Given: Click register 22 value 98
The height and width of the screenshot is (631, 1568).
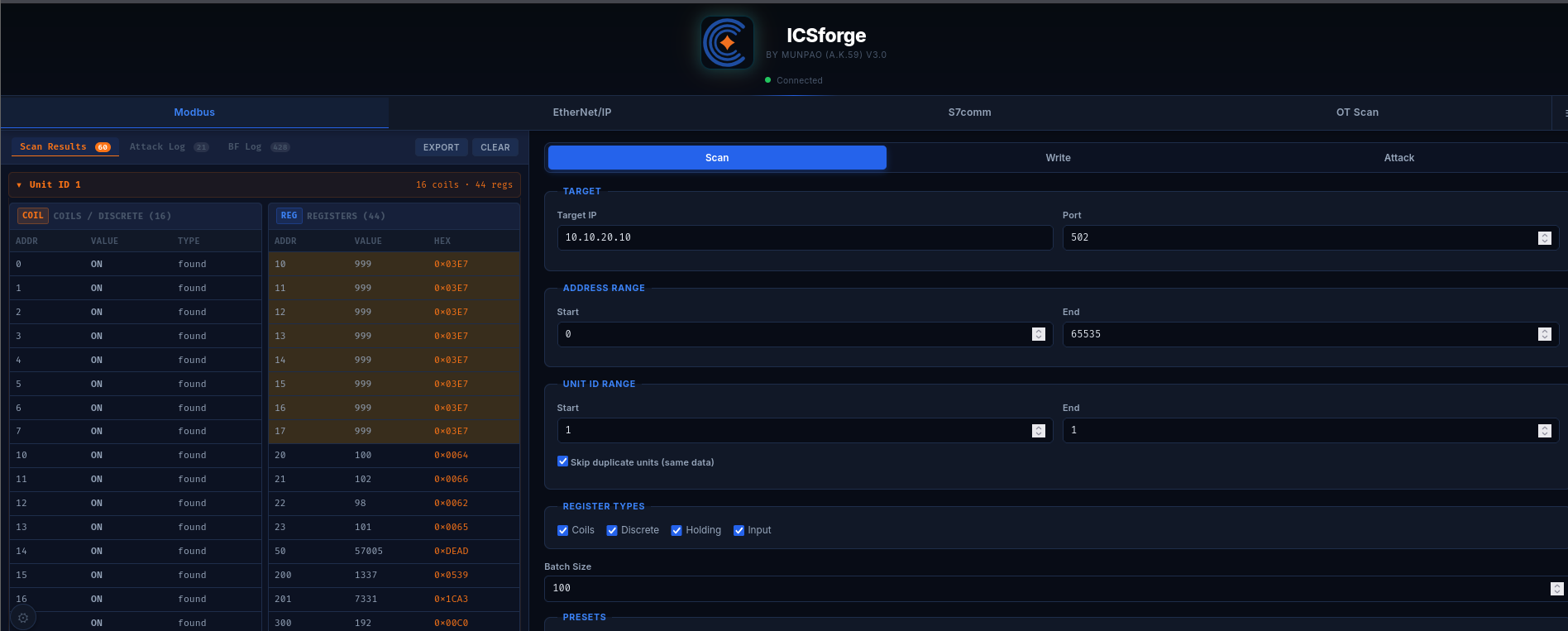Looking at the screenshot, I should (360, 503).
